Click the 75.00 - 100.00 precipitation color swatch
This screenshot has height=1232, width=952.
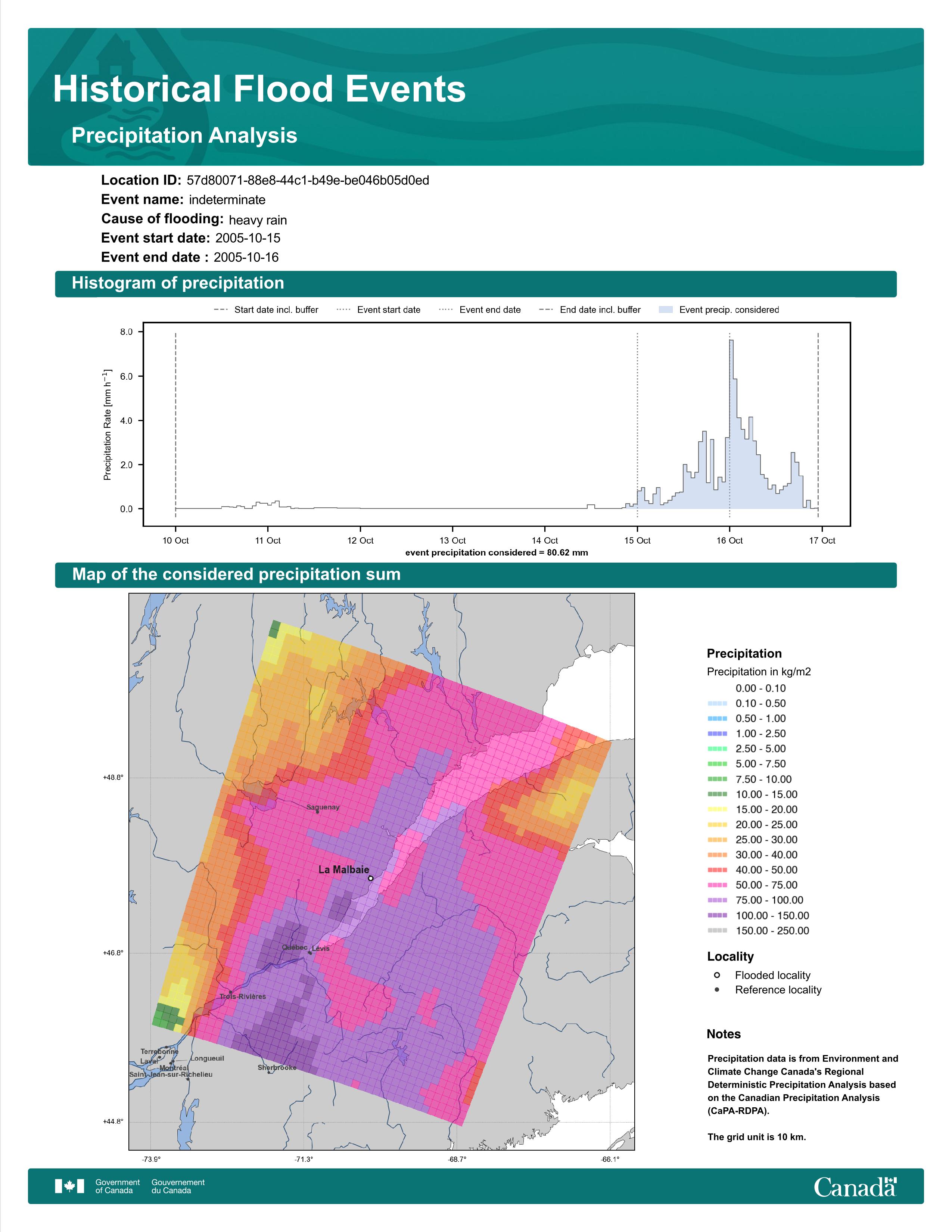pyautogui.click(x=718, y=900)
